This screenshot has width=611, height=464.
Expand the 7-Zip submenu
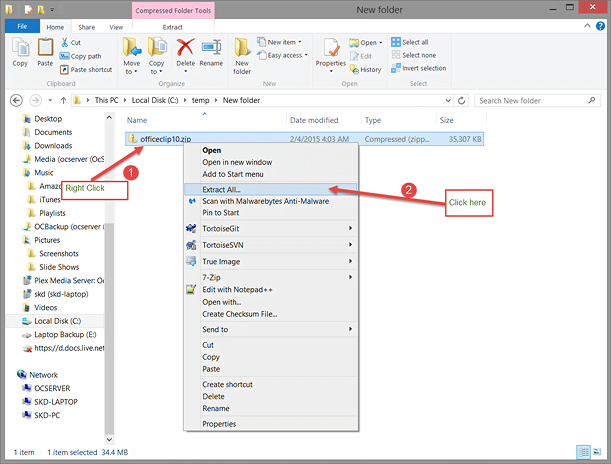pos(270,276)
